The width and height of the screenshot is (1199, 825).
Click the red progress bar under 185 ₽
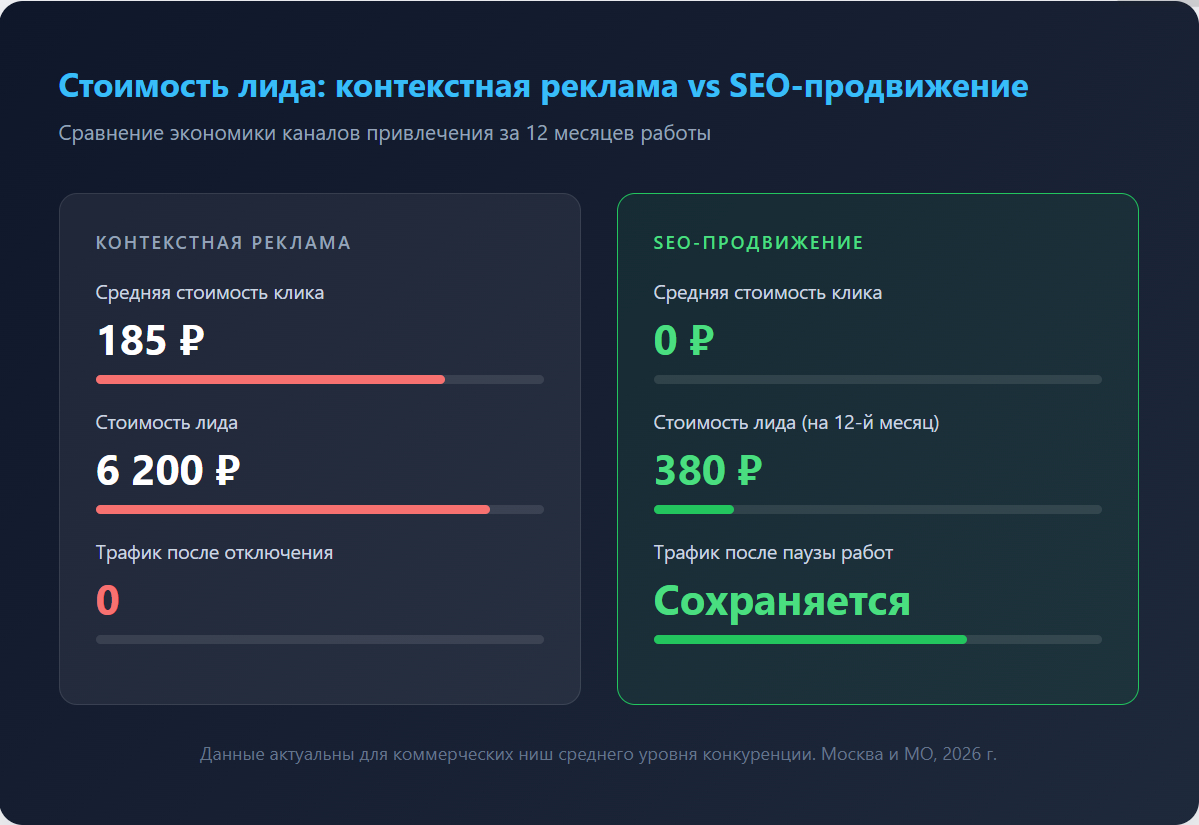click(x=270, y=380)
